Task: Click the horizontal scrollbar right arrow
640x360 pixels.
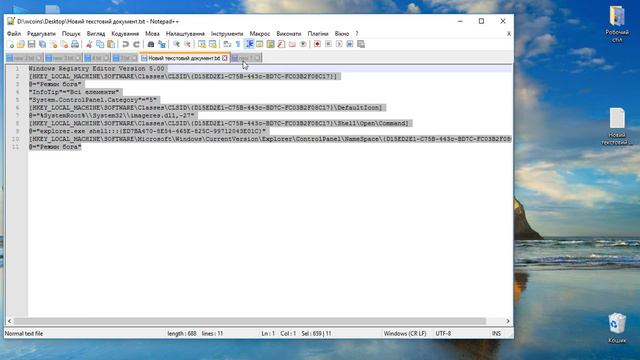Action: tap(508, 321)
